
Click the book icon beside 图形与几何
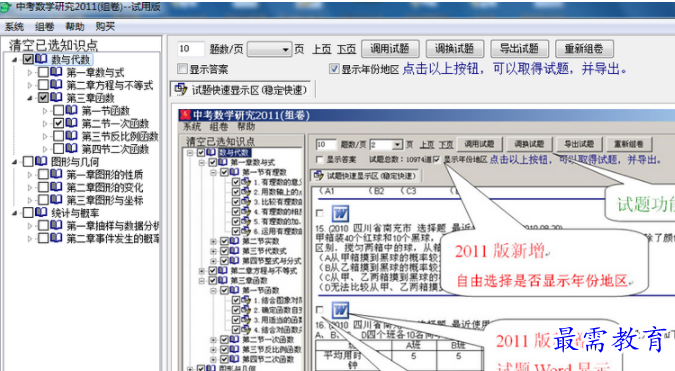pos(41,161)
